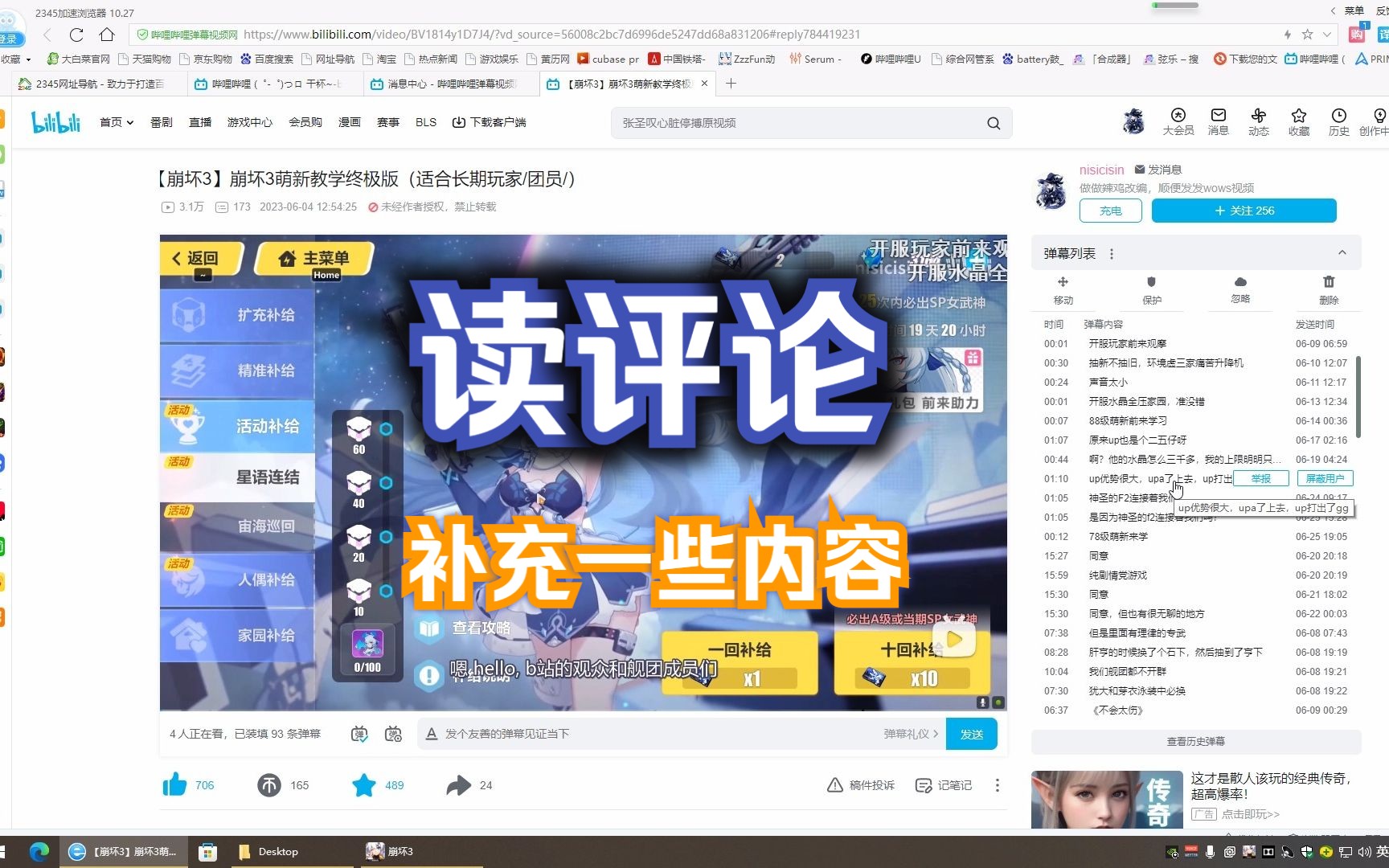Viewport: 1389px width, 868px height.
Task: Click the danmaku list scrollbar
Action: click(x=1358, y=398)
